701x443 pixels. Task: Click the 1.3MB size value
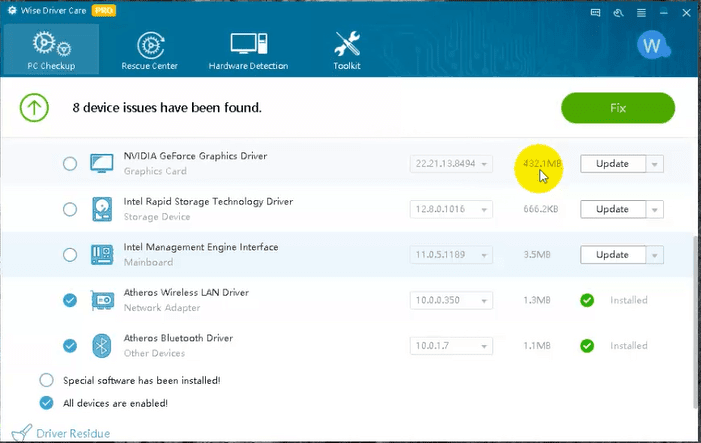pyautogui.click(x=536, y=300)
